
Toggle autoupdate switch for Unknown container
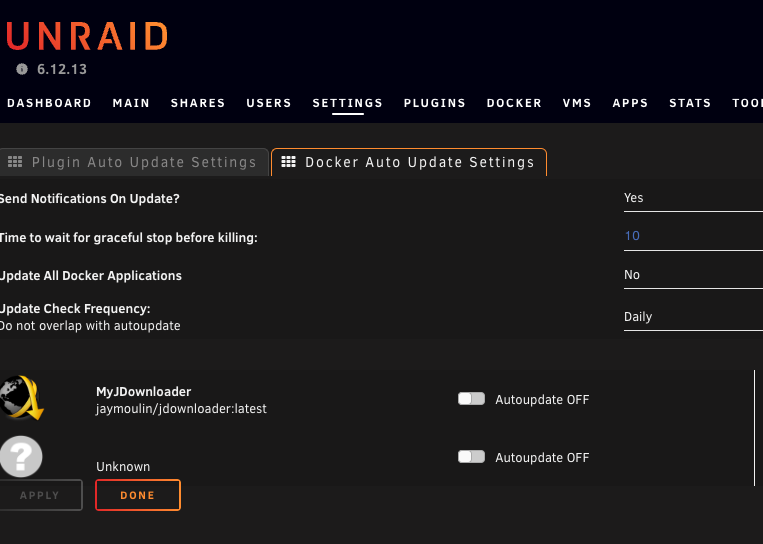coord(472,457)
